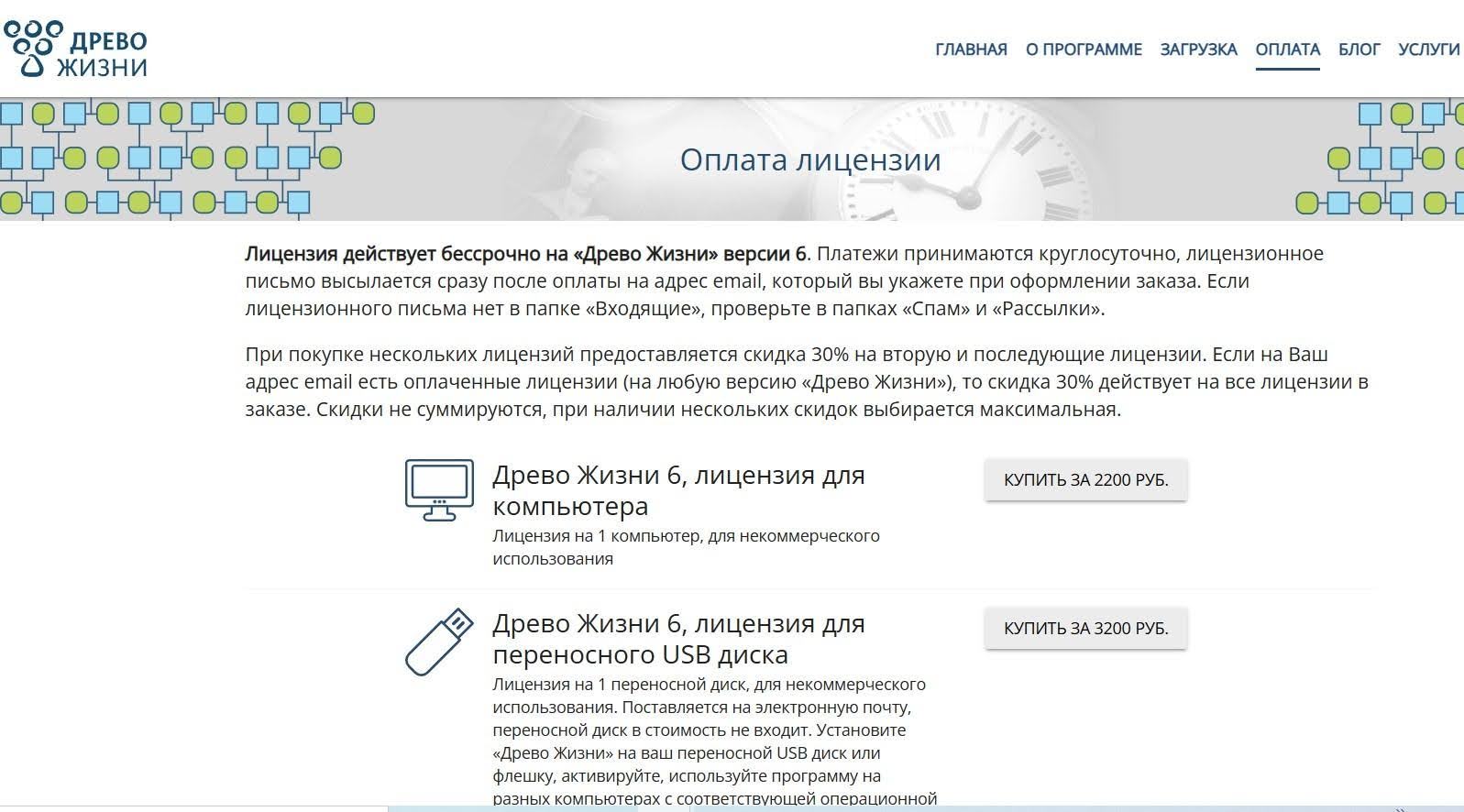The width and height of the screenshot is (1464, 812).
Task: Select the ОПЛАТА menu item
Action: point(1287,49)
